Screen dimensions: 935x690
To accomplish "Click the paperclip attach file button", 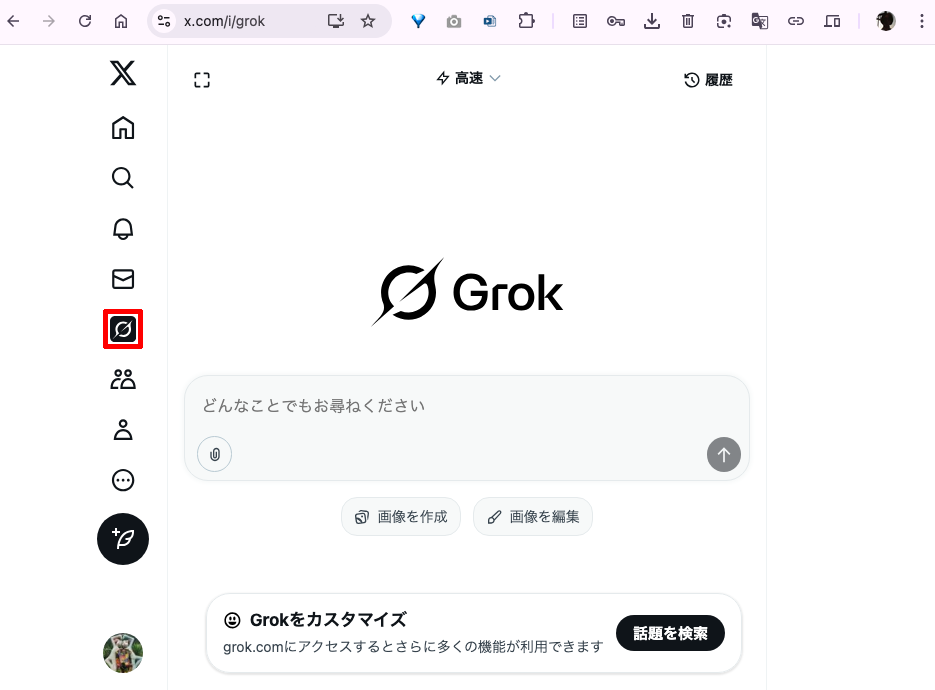I will (x=215, y=454).
